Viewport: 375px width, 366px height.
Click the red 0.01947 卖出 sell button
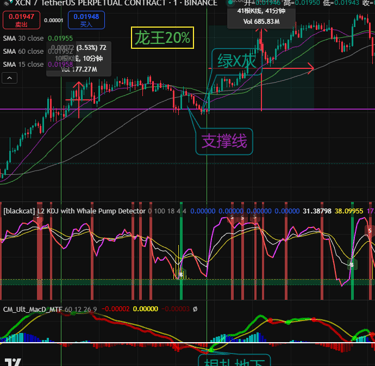(21, 20)
